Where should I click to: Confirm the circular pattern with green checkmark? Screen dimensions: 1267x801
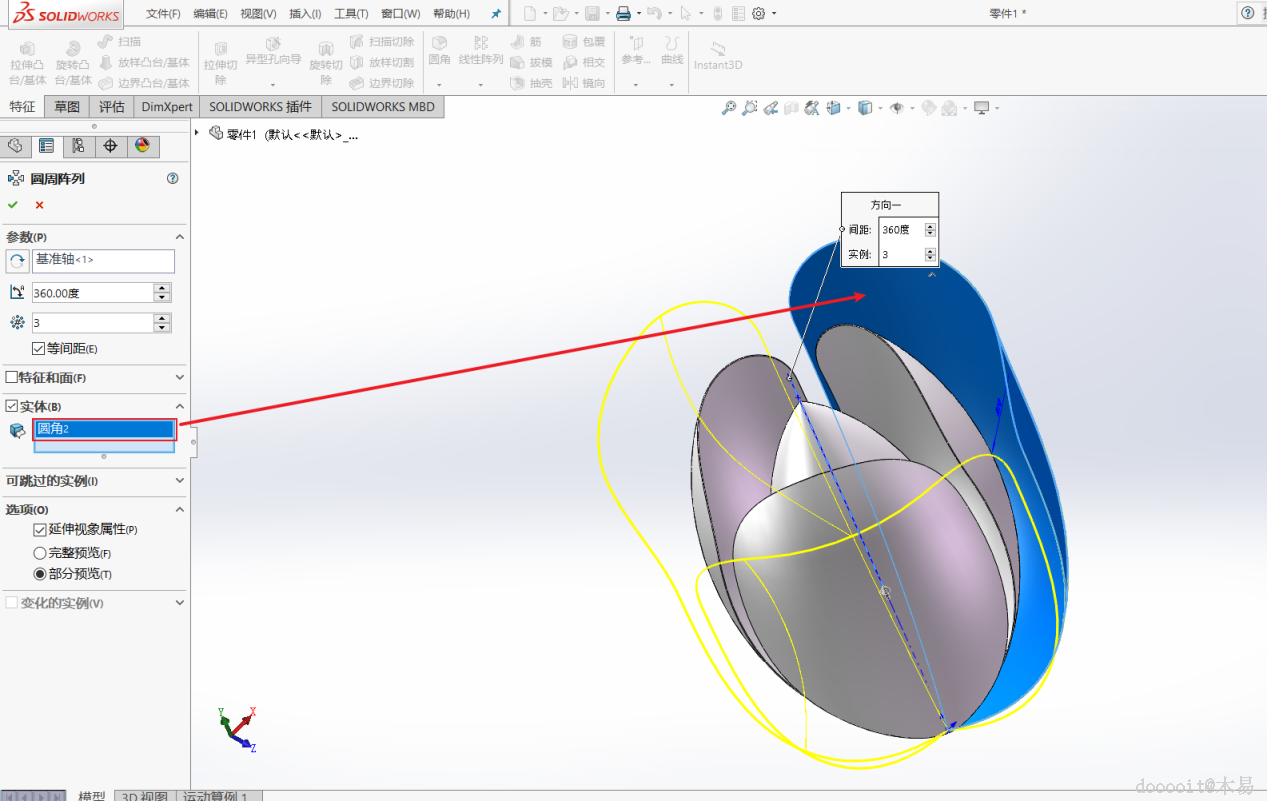click(13, 205)
